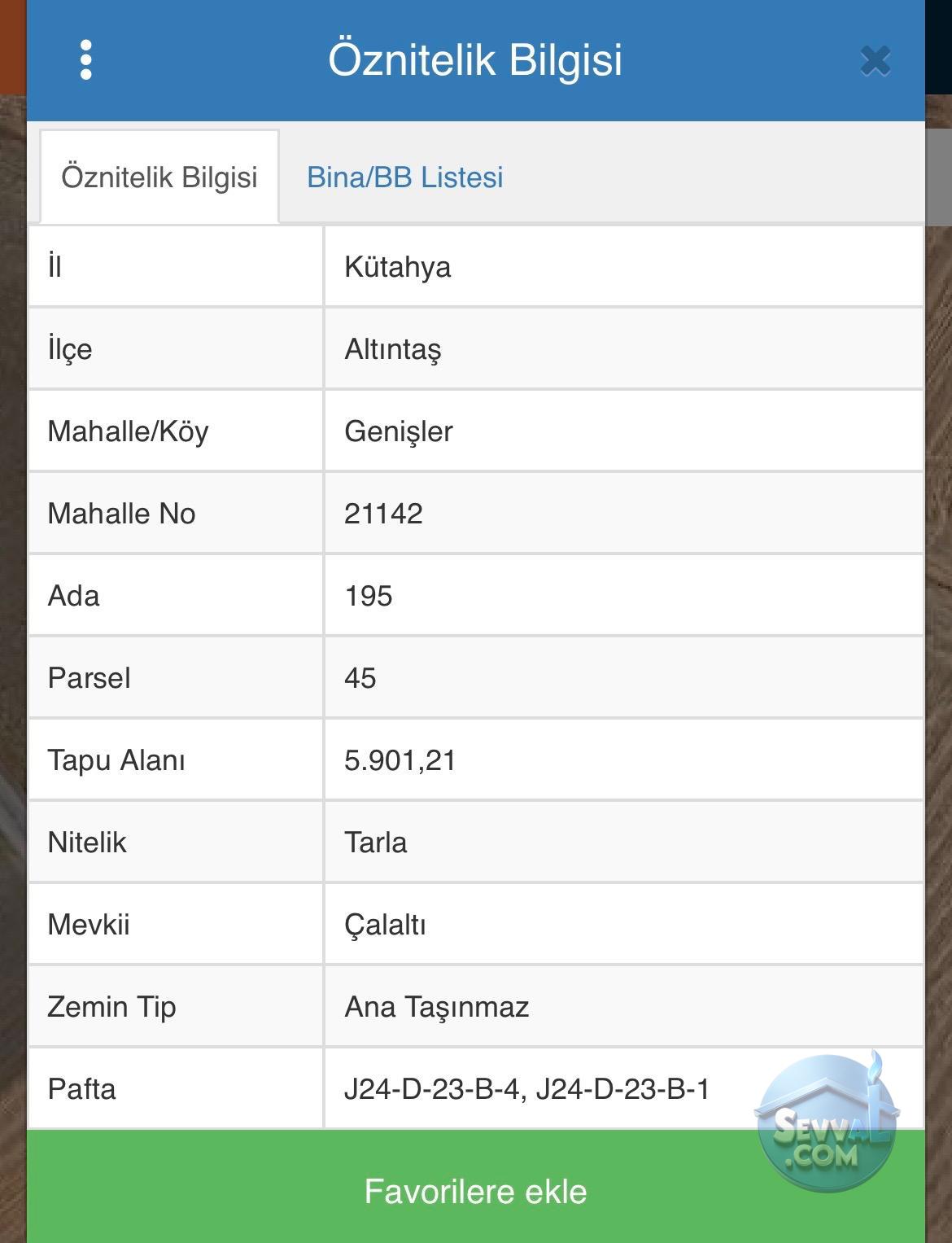Click the Tapu Alanı row label
Viewport: 952px width, 1243px height.
116,760
